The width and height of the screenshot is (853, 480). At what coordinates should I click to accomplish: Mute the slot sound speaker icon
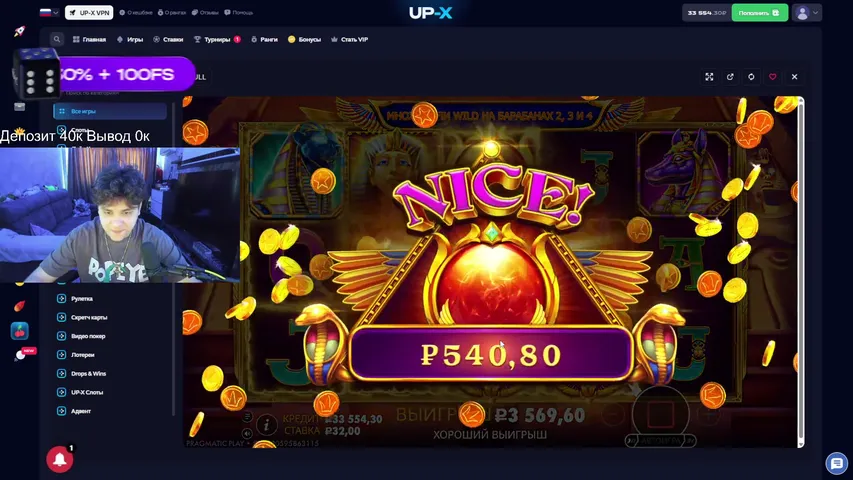(247, 434)
